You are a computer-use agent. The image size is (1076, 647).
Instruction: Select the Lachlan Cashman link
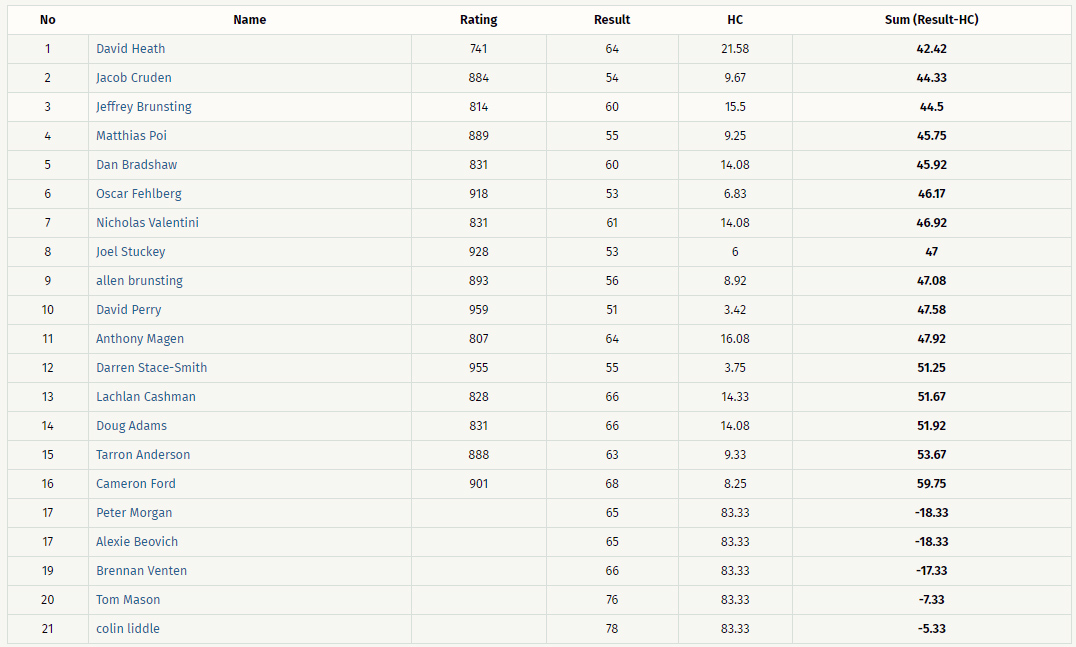point(145,397)
